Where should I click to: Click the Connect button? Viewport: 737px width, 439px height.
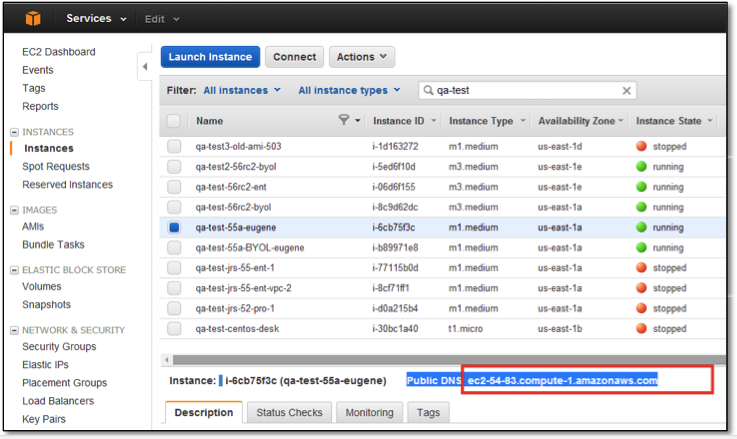(295, 57)
